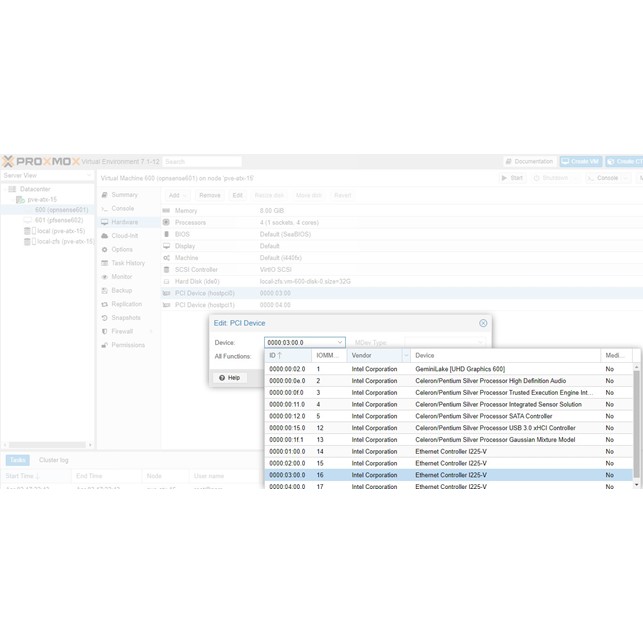Open the Cloud-Init section icon
The width and height of the screenshot is (643, 643).
point(105,236)
